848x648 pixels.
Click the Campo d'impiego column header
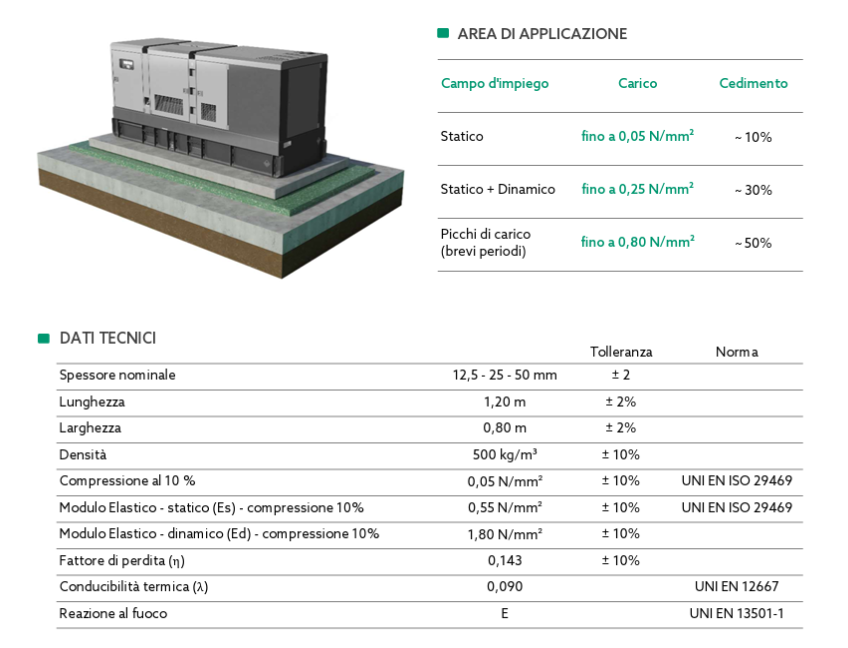click(x=494, y=84)
